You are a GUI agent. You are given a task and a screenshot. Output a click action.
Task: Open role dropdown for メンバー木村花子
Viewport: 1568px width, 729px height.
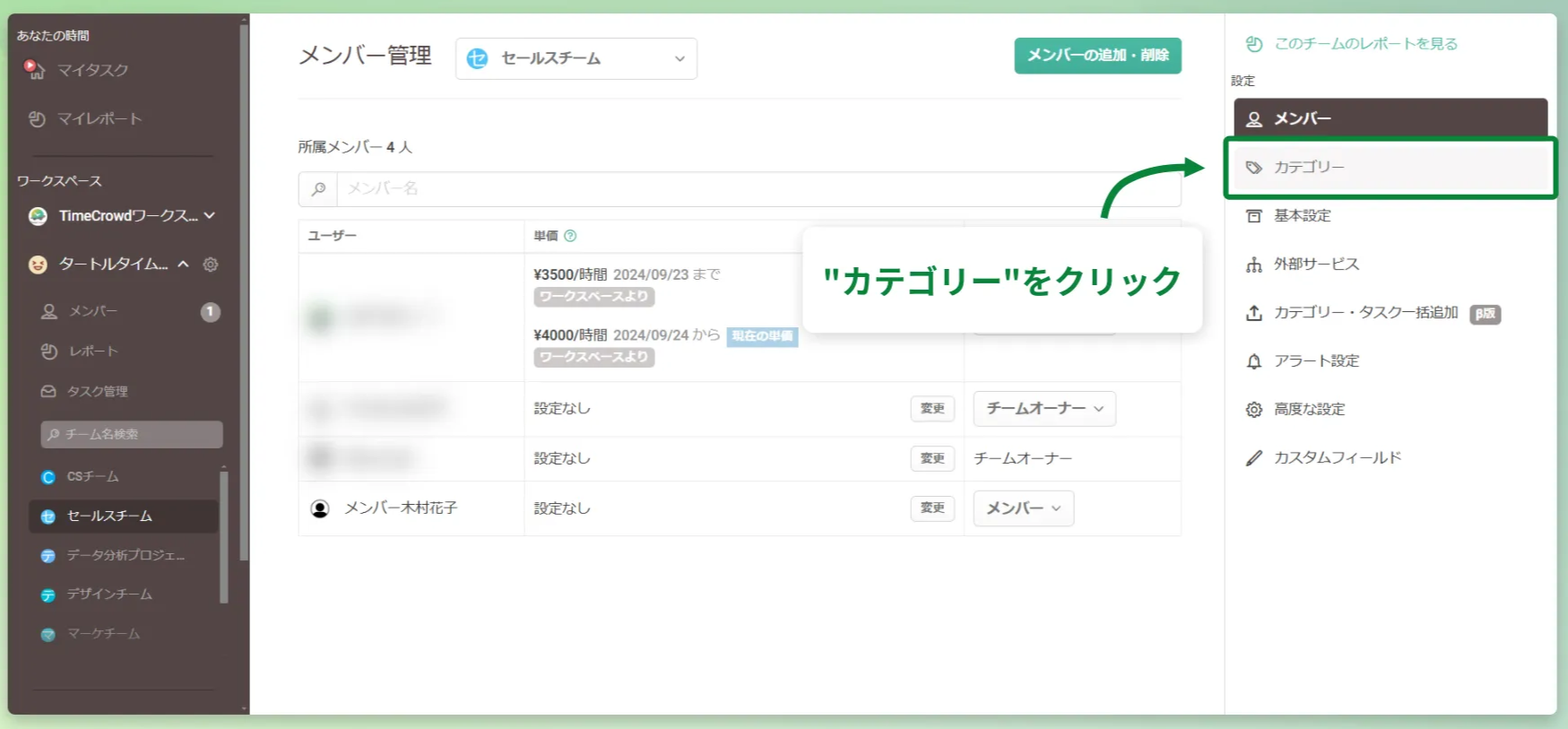[1023, 508]
